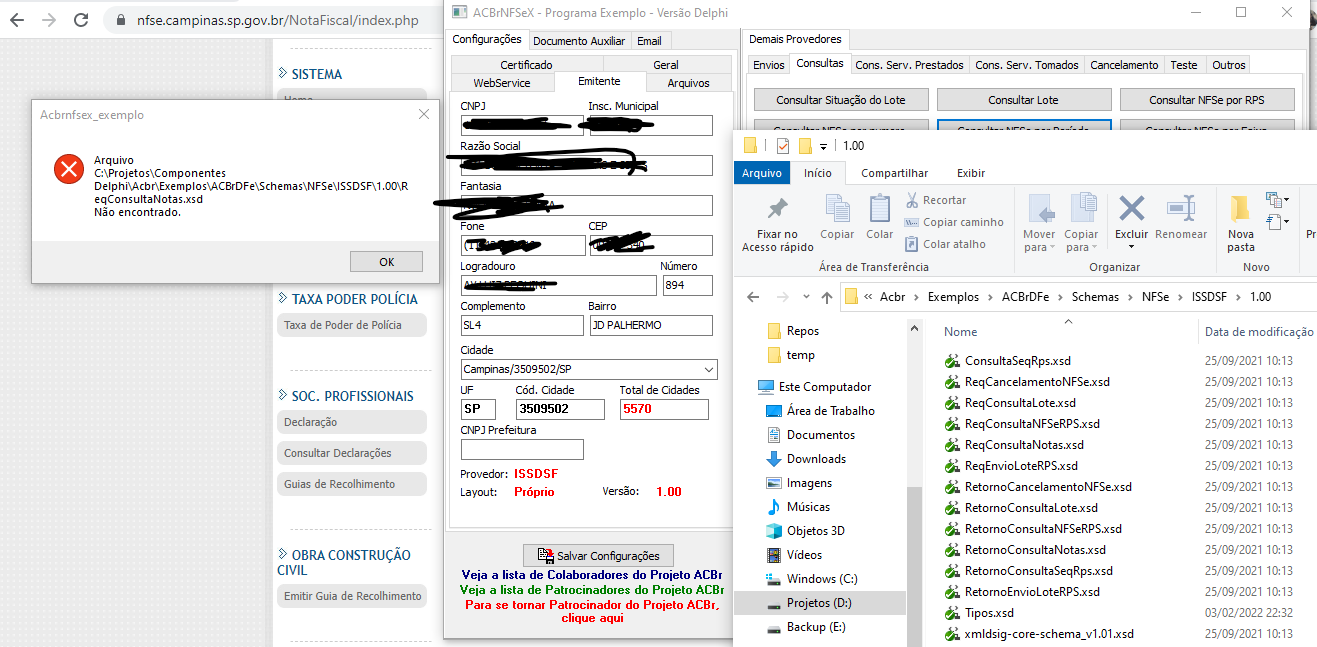Expand the Mover para dropdown

pyautogui.click(x=1052, y=247)
